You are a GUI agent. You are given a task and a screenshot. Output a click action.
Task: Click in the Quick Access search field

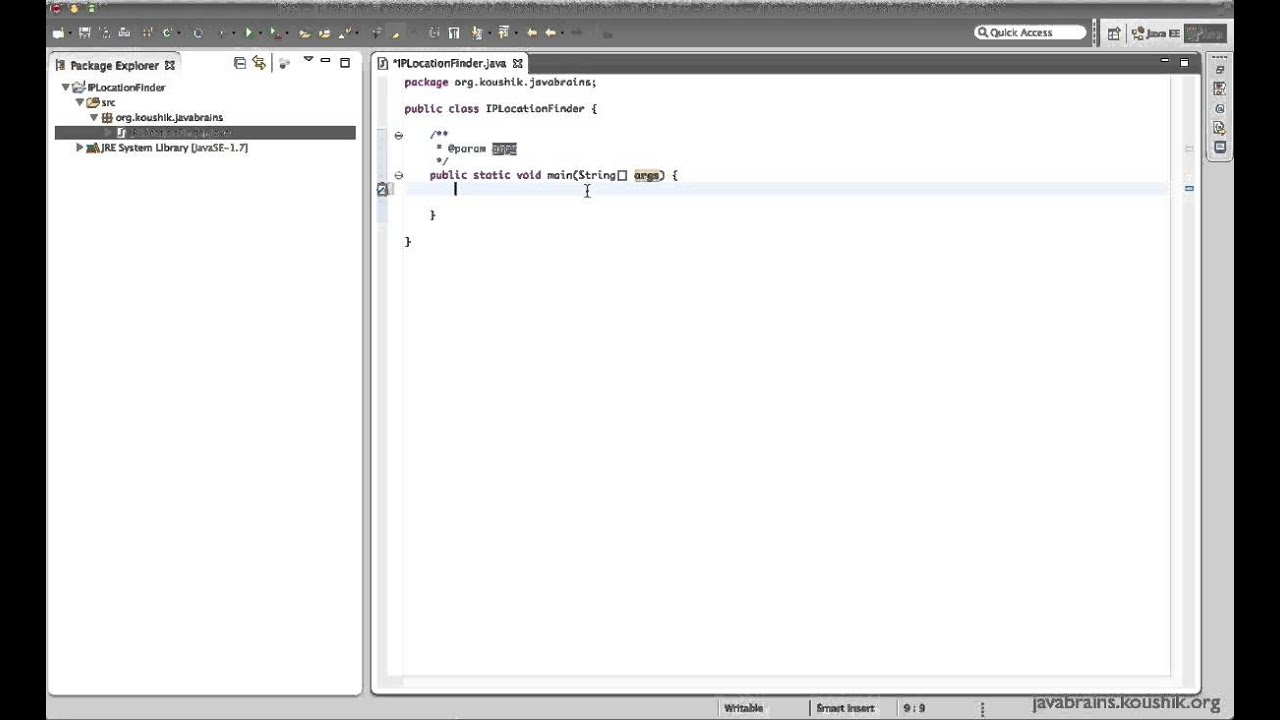pos(1030,32)
